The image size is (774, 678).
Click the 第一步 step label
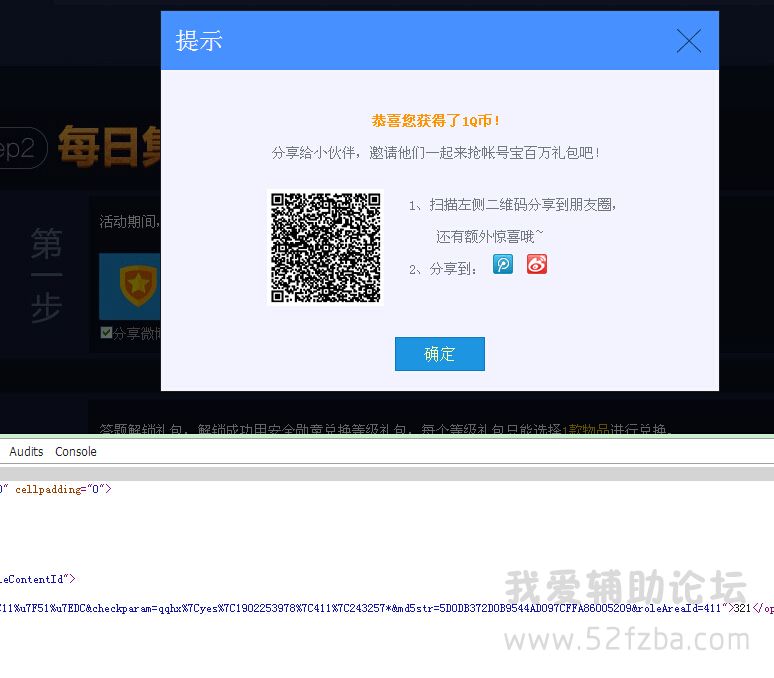point(46,276)
